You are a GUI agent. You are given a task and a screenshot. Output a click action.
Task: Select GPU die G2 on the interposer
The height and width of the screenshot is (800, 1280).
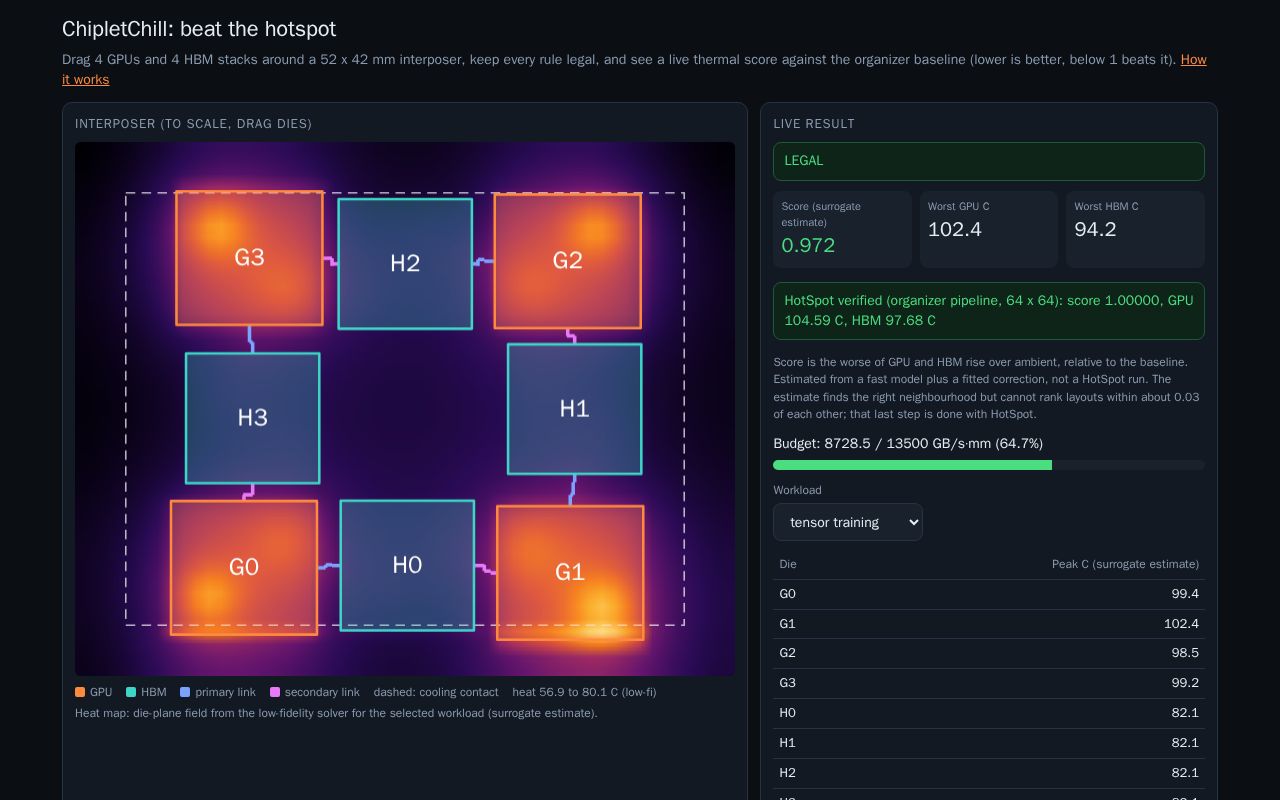567,261
